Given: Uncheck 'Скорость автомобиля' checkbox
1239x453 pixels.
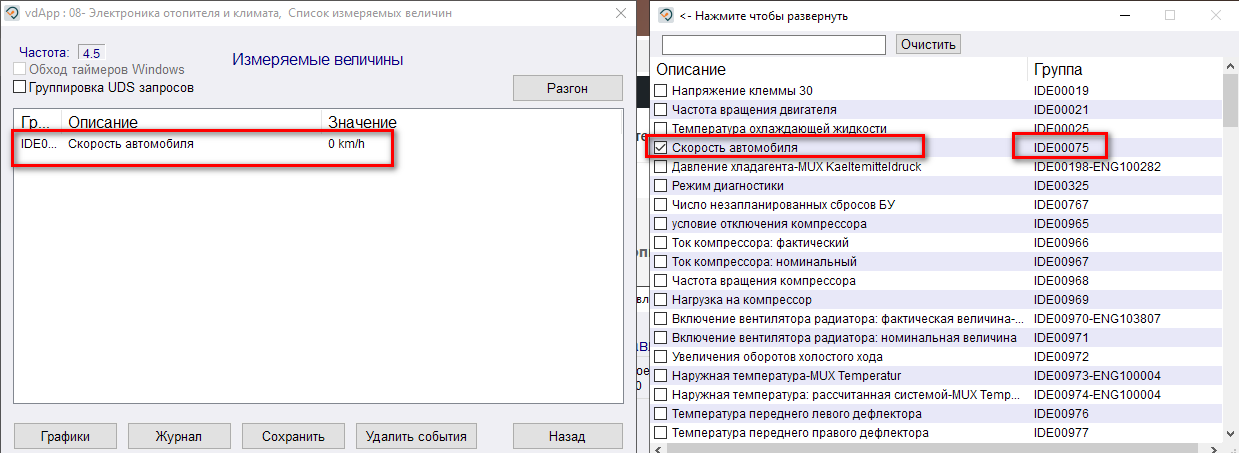Looking at the screenshot, I should [661, 148].
